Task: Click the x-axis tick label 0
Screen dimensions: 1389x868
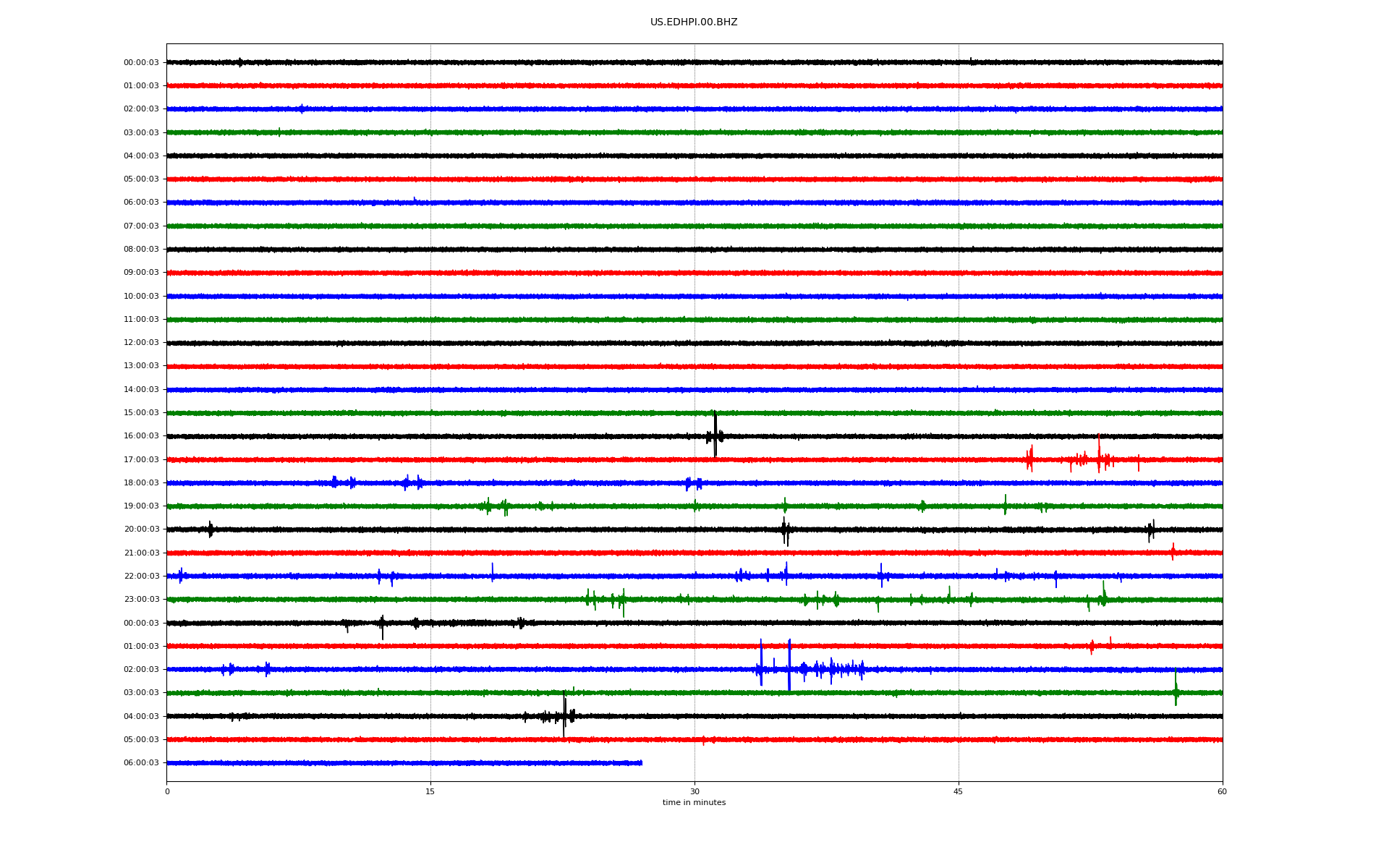Action: coord(167,791)
